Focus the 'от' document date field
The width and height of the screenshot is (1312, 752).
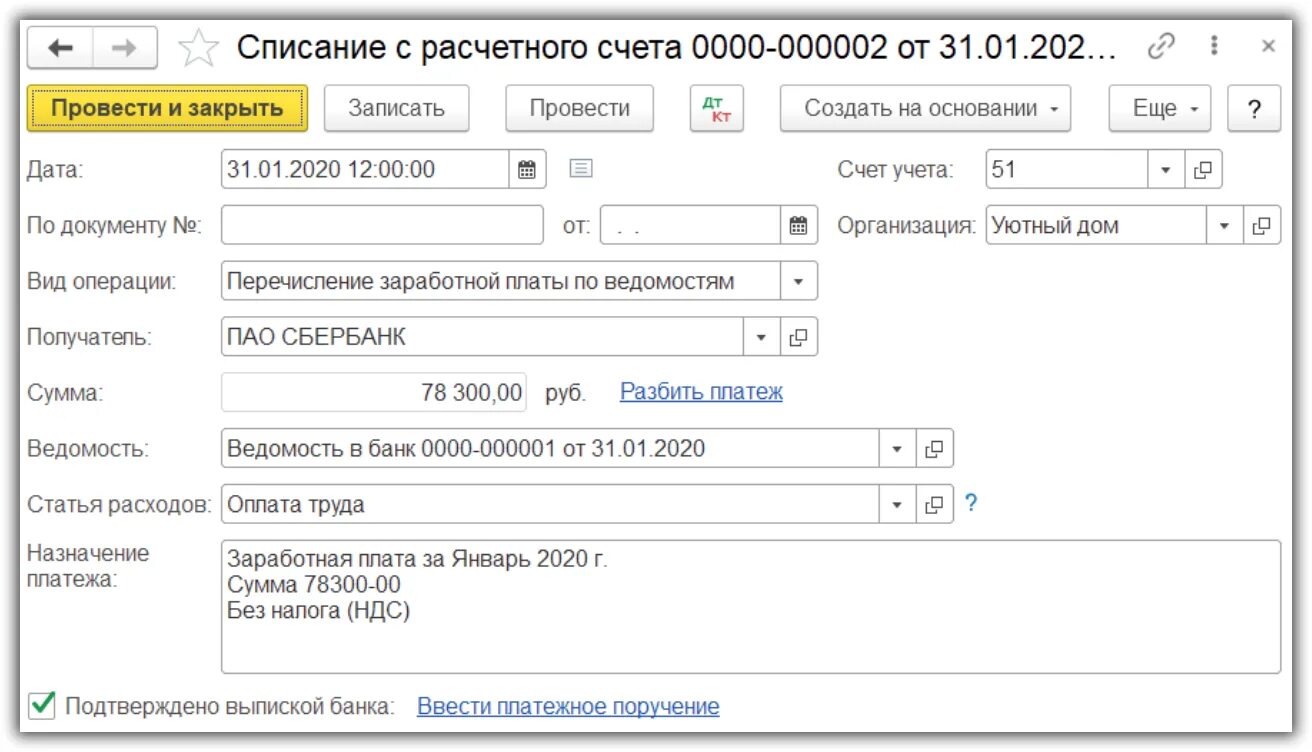click(690, 226)
